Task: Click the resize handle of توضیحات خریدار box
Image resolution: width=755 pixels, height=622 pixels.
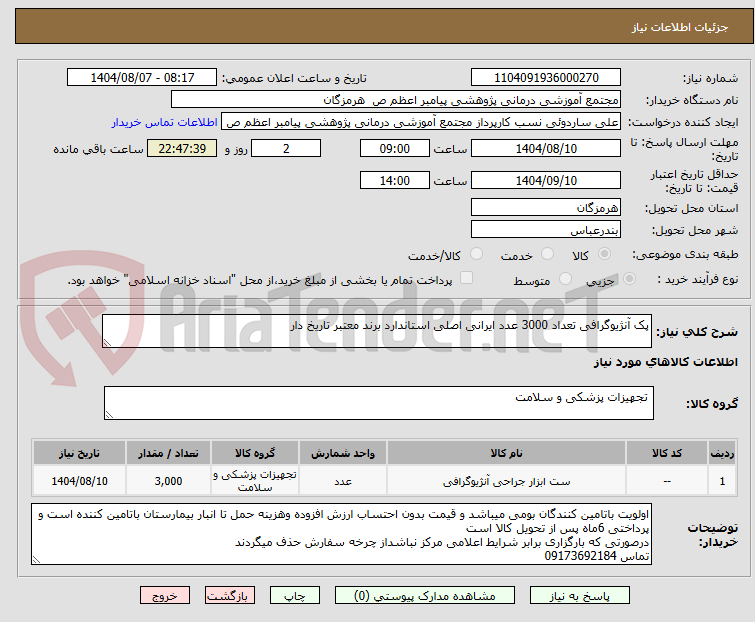Action: 36,559
